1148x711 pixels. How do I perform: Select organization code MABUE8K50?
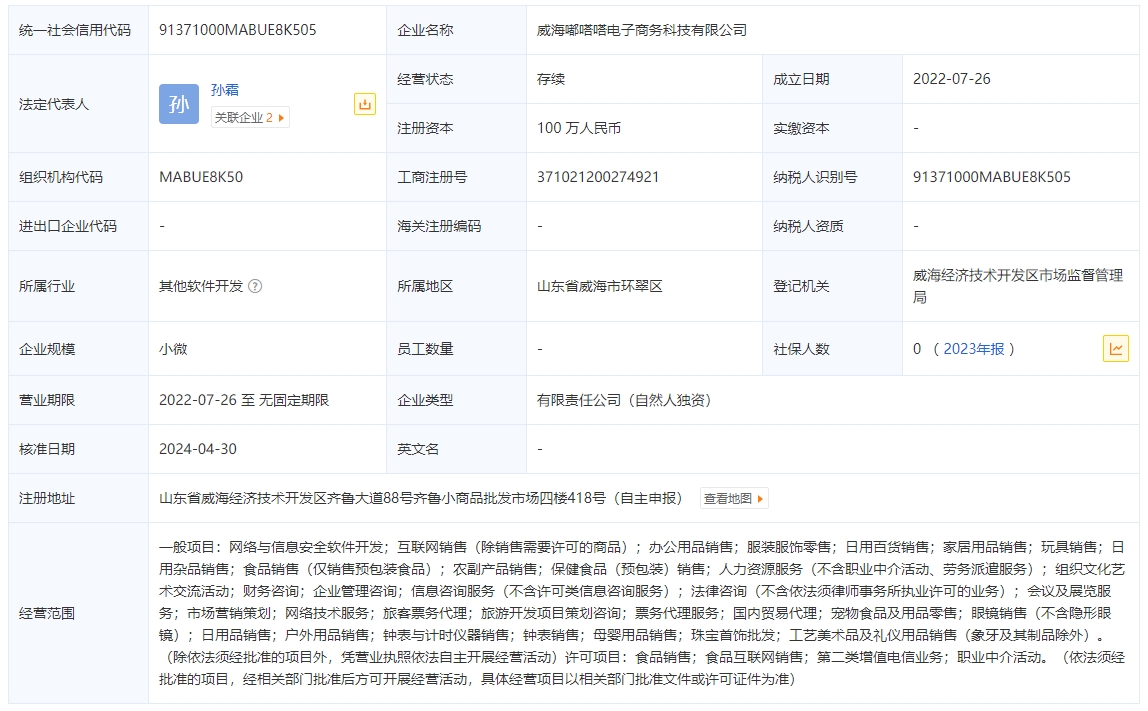pyautogui.click(x=201, y=177)
